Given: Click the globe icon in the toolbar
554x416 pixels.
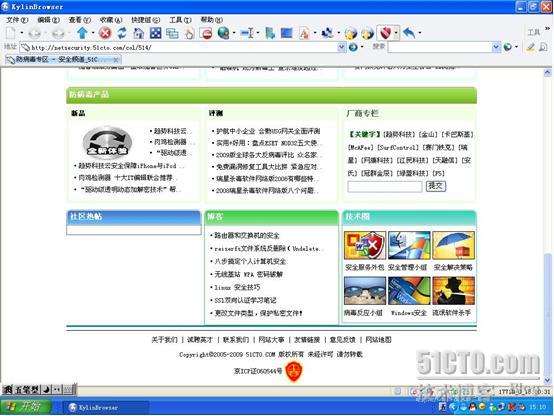Looking at the screenshot, I should (223, 33).
